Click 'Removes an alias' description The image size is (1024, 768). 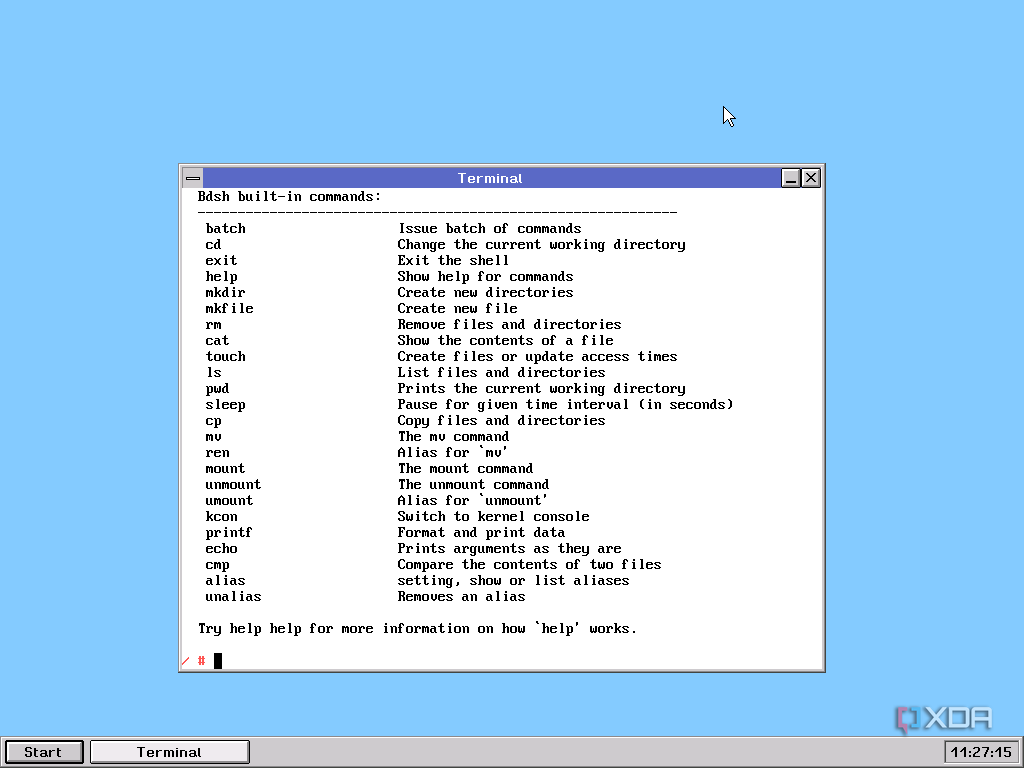point(461,597)
